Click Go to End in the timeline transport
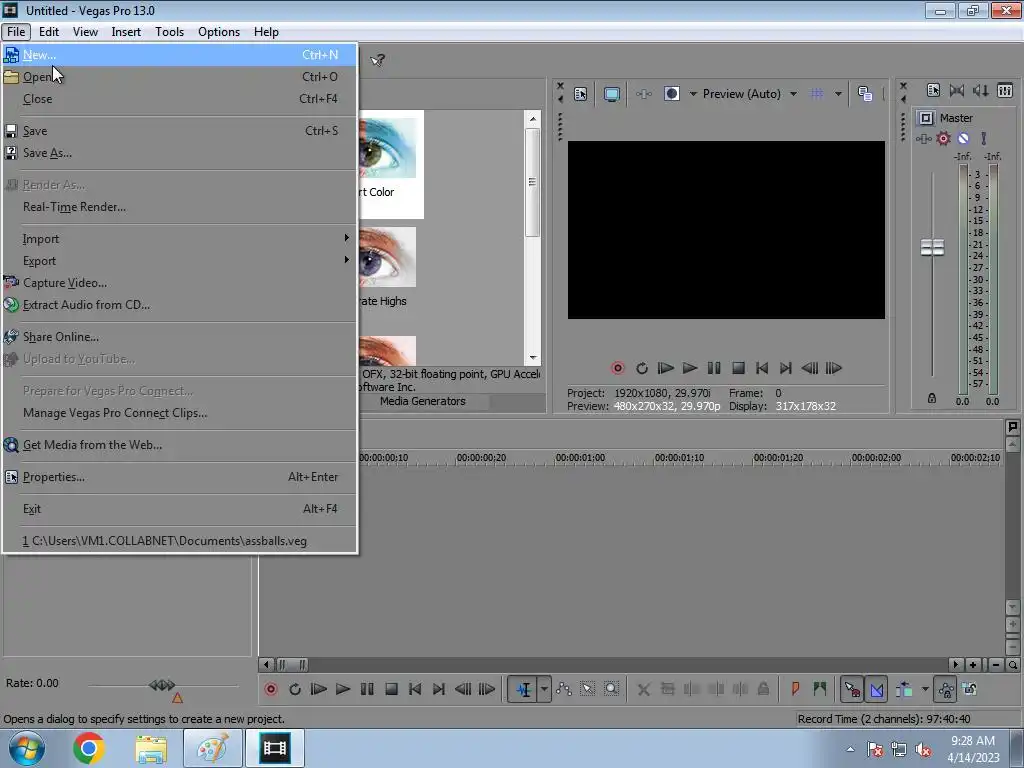Viewport: 1024px width, 768px height. pyautogui.click(x=439, y=689)
